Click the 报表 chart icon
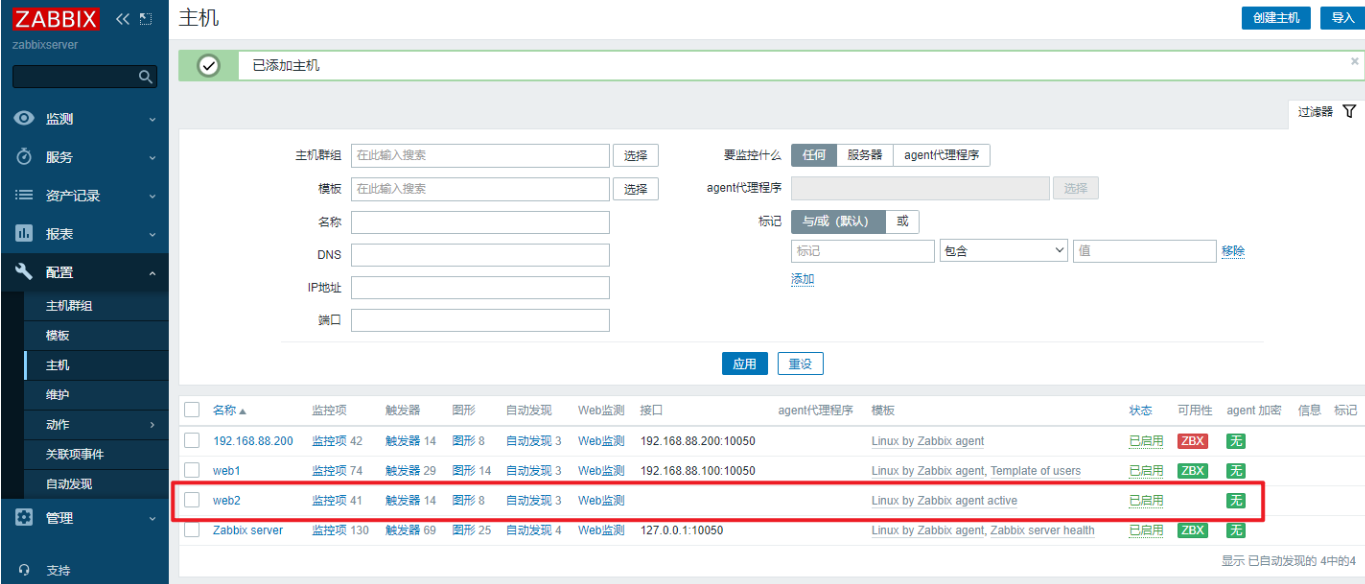1365x584 pixels. pos(25,233)
